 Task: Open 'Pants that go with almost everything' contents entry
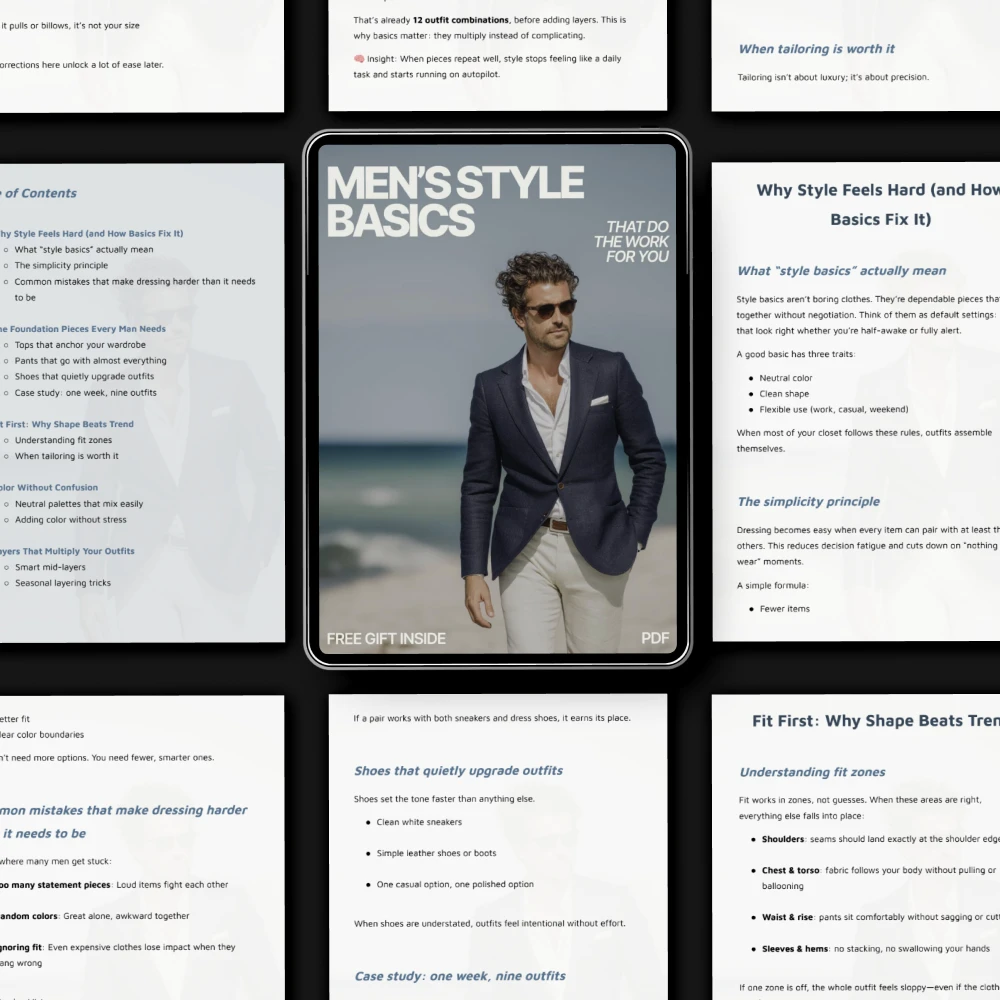(x=91, y=361)
